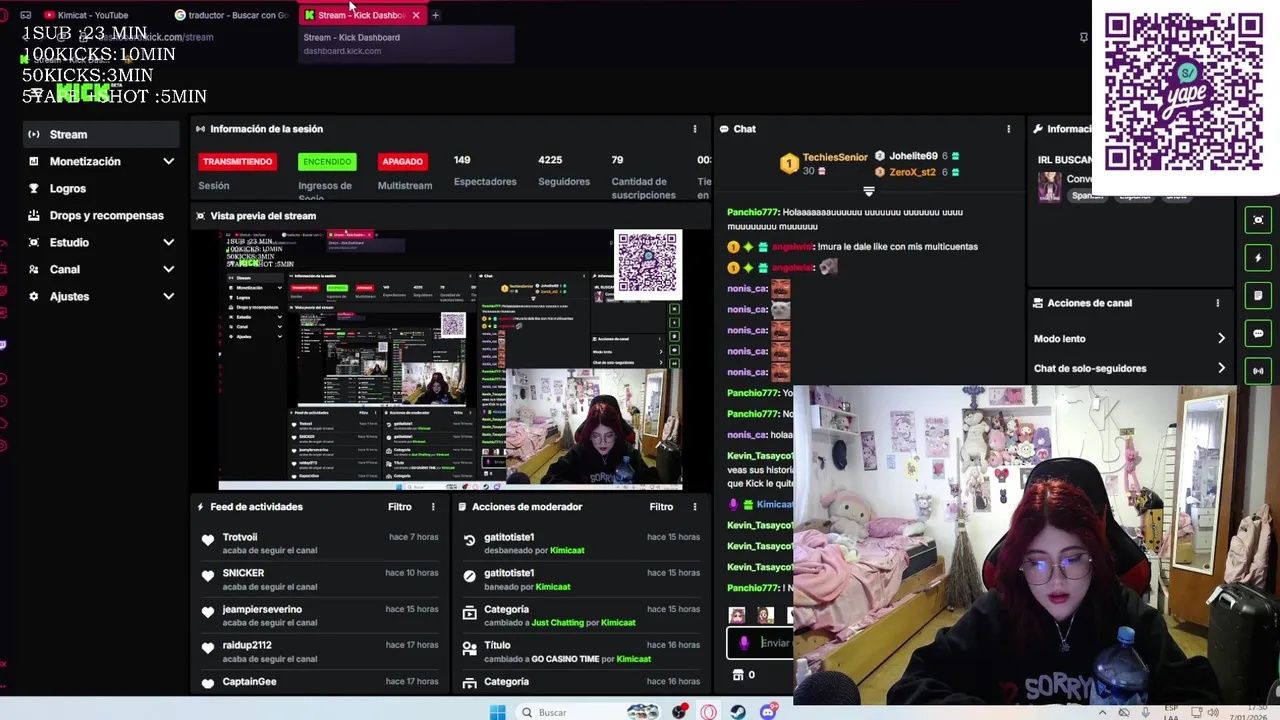Expand the Canal sidebar section

pos(101,269)
